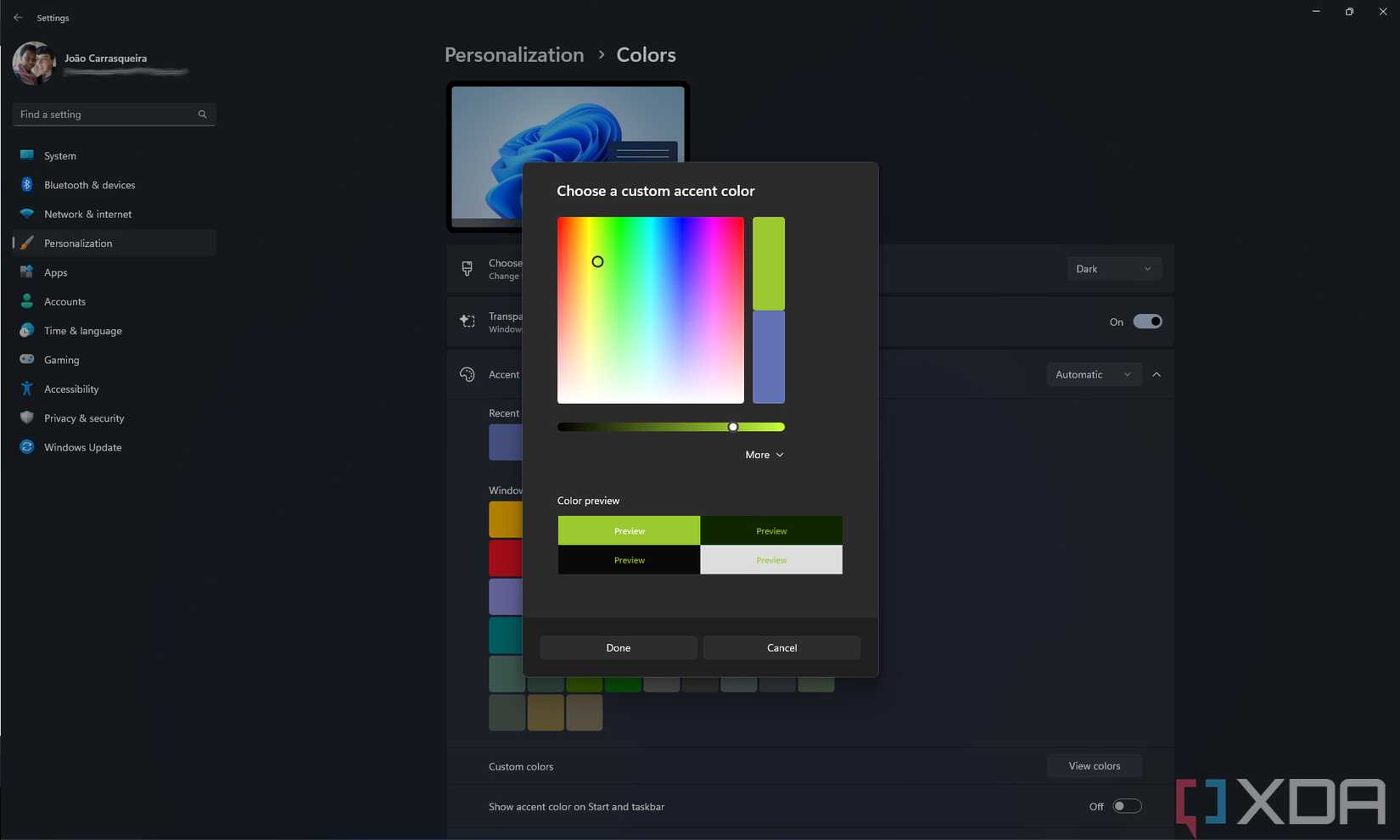
Task: Click Personalization in the breadcrumb
Action: [x=514, y=55]
